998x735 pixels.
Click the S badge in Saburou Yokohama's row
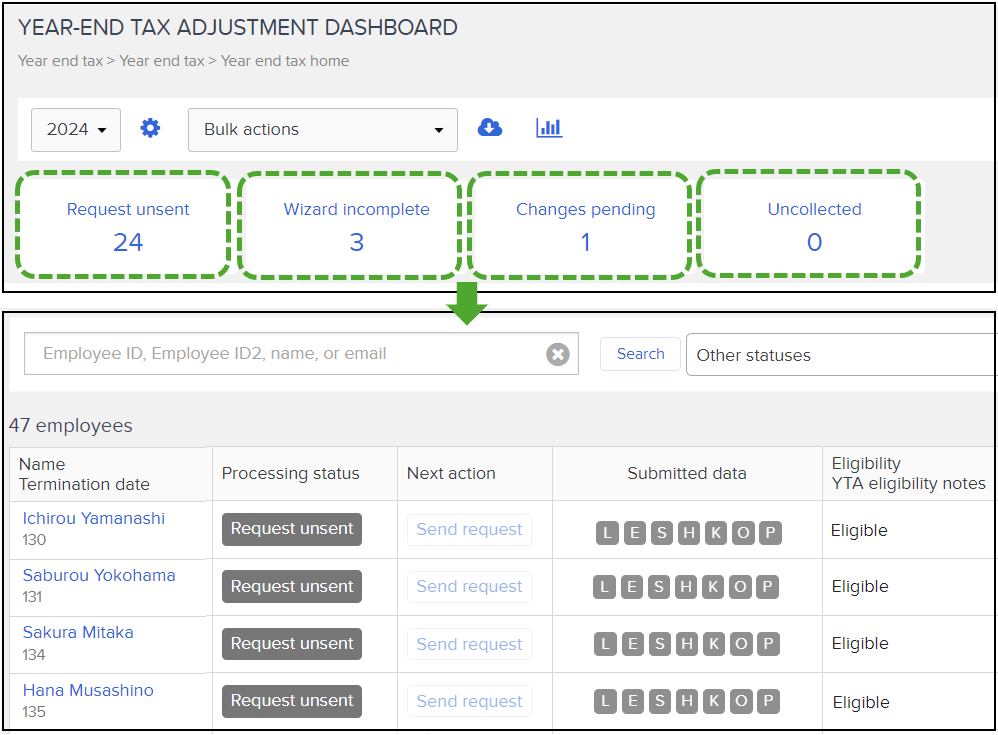(659, 587)
